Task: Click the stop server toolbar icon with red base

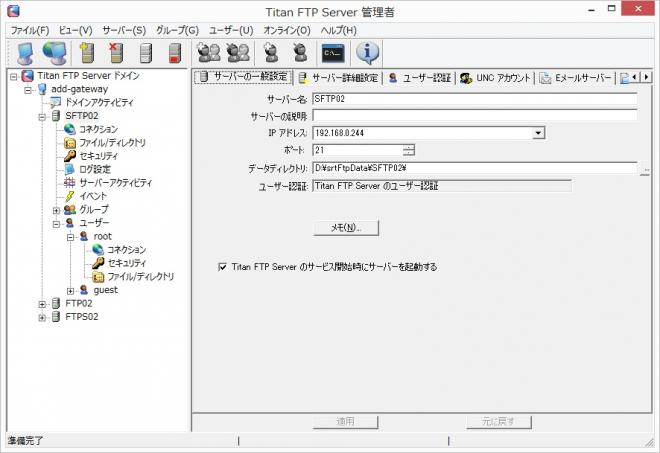Action: click(175, 53)
